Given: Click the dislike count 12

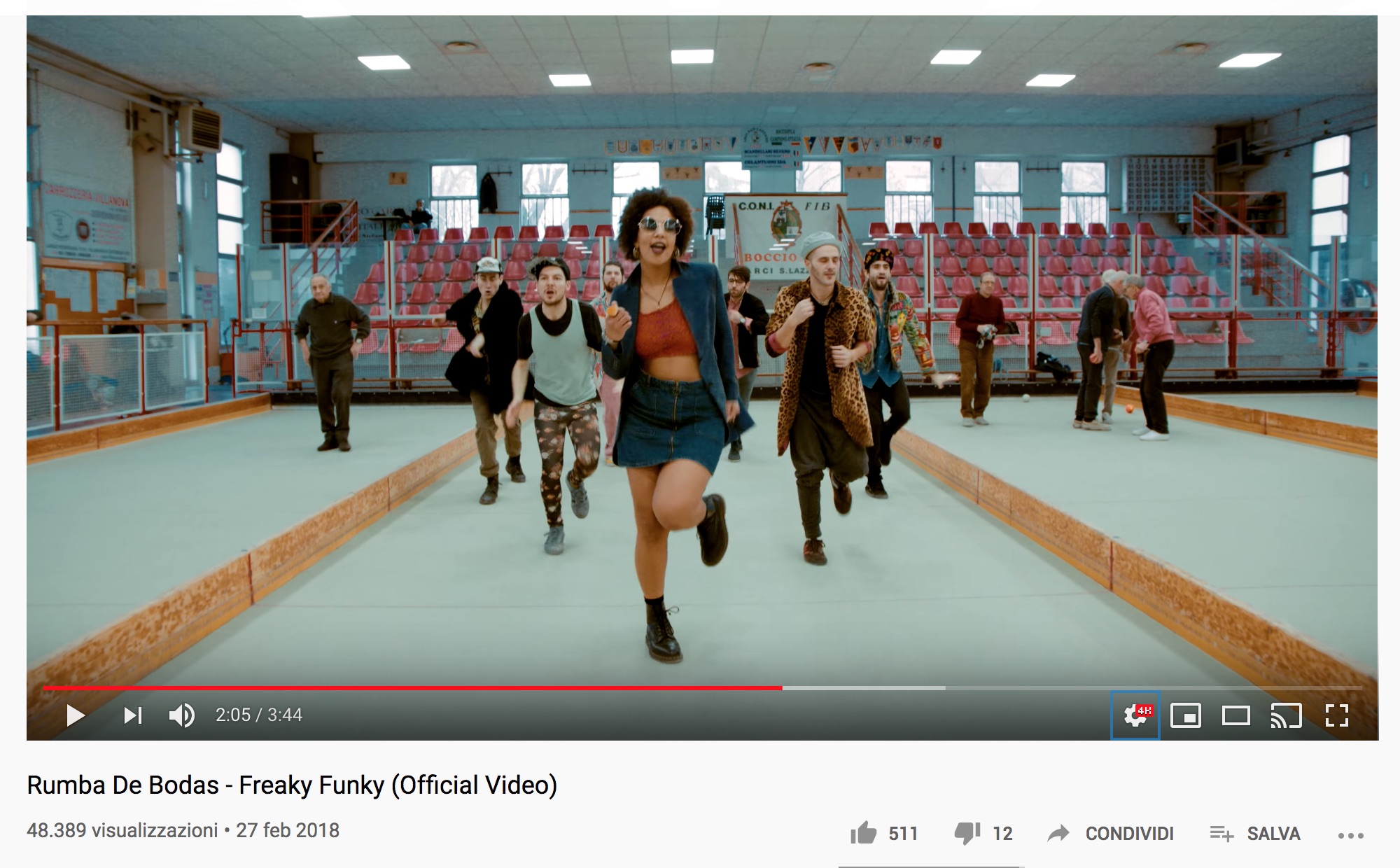Looking at the screenshot, I should point(1002,834).
